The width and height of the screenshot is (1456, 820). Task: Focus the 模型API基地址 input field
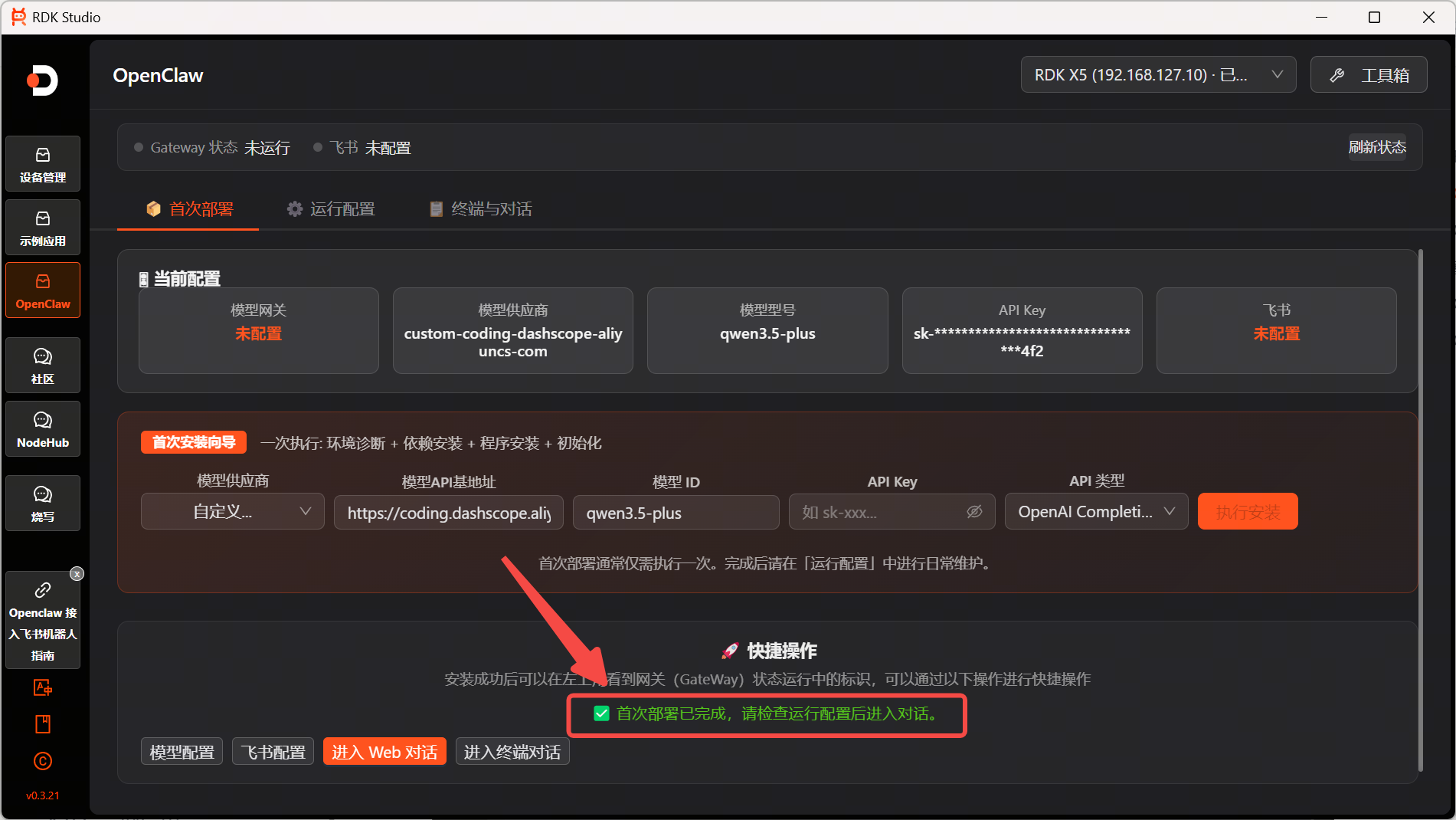point(449,513)
